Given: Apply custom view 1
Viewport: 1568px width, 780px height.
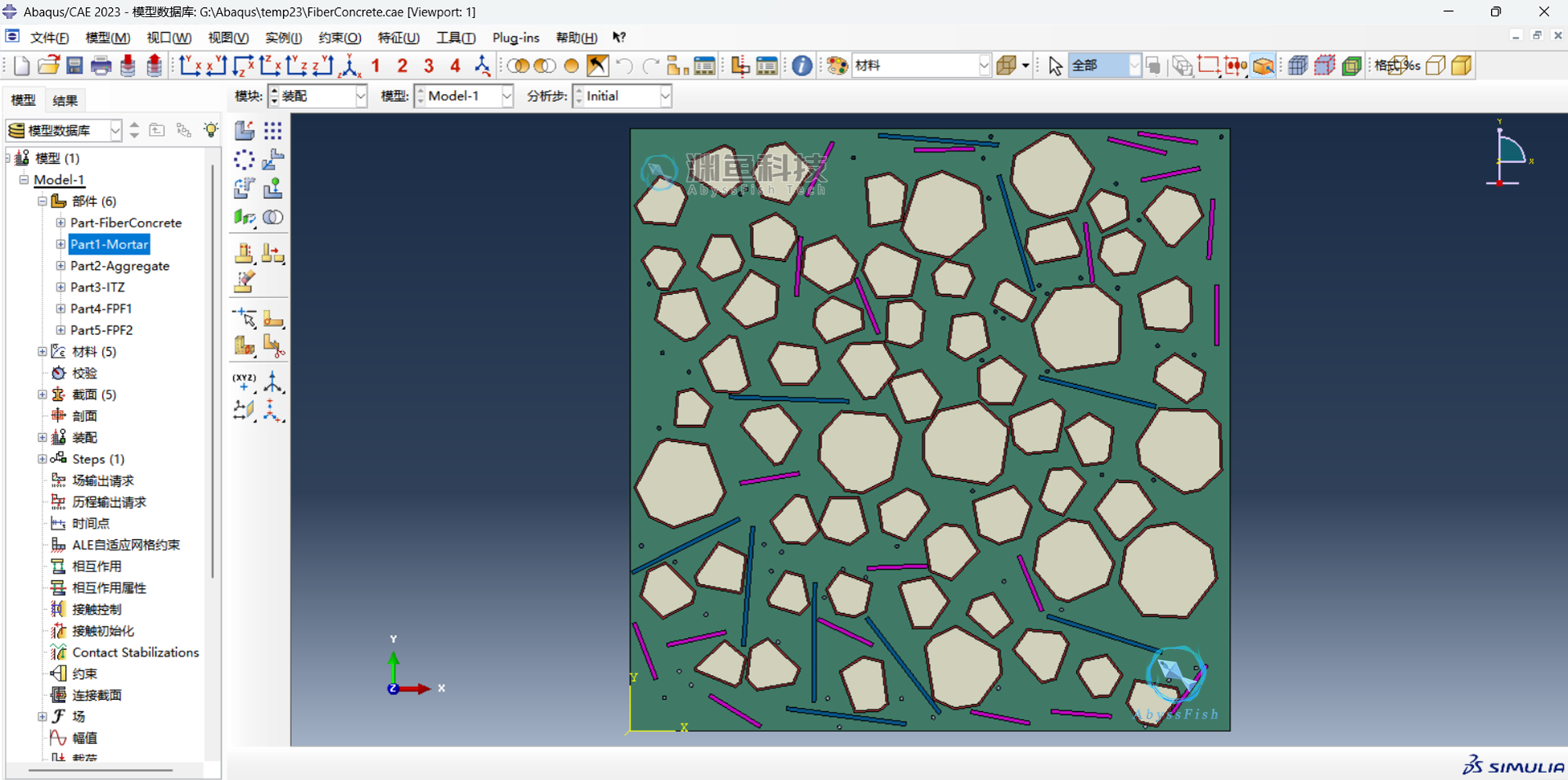Looking at the screenshot, I should (x=376, y=66).
